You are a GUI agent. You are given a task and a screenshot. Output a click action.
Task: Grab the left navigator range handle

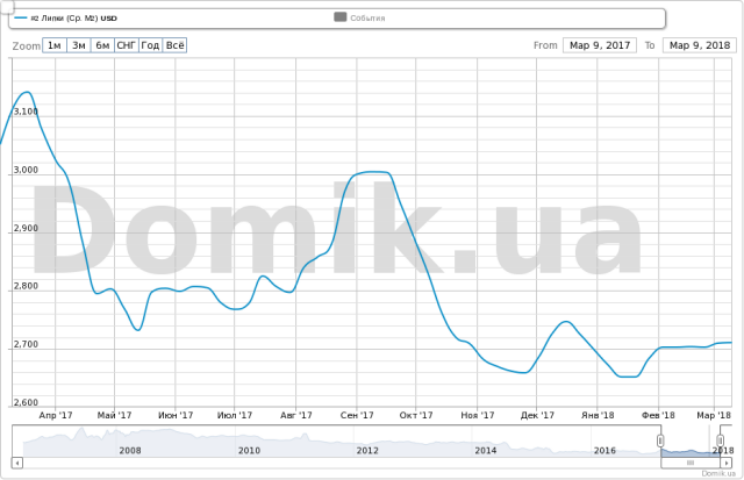click(x=660, y=441)
